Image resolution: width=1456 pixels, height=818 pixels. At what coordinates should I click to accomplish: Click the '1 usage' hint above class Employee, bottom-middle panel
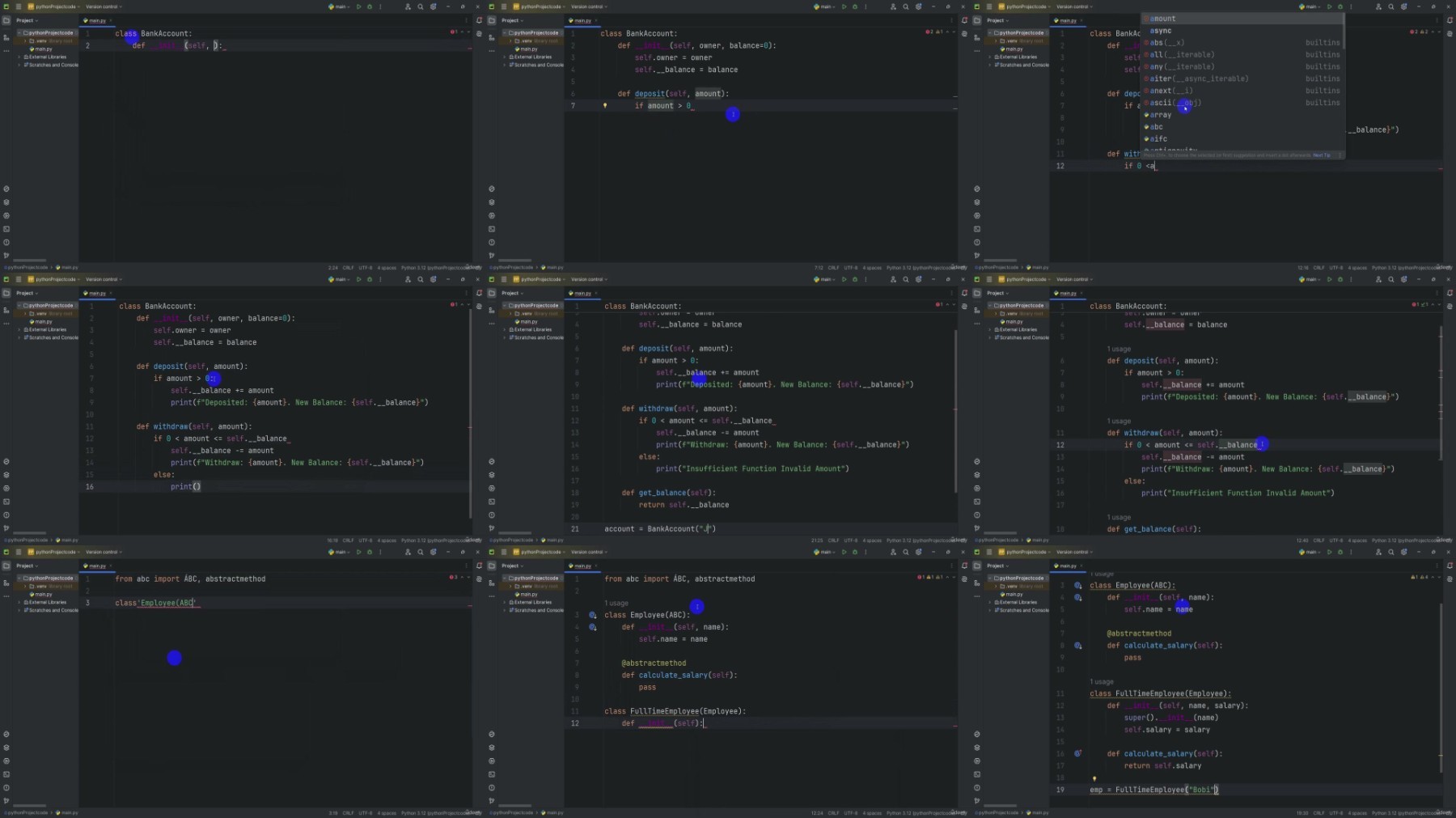pyautogui.click(x=616, y=603)
